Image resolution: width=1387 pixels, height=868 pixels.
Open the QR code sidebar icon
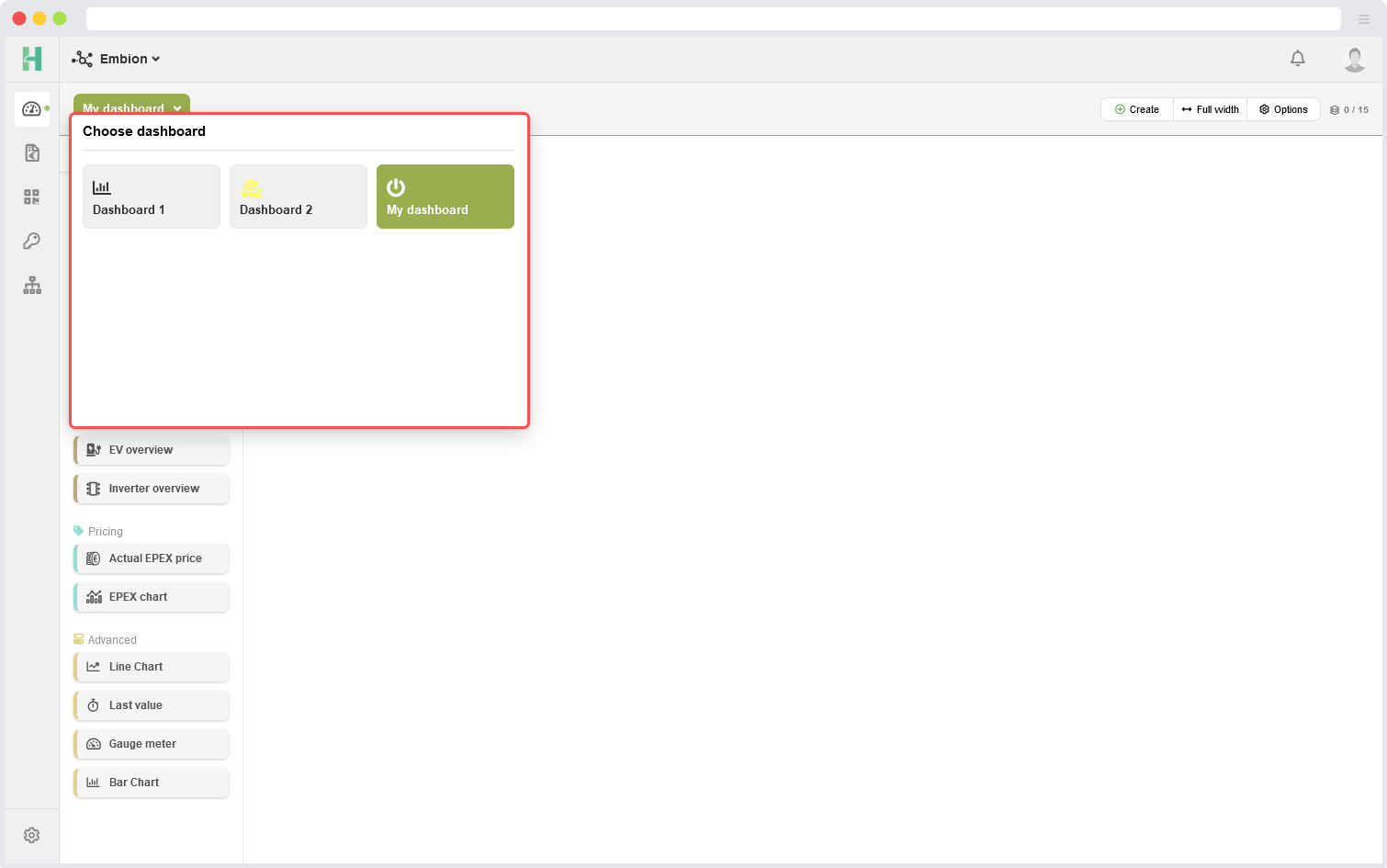pyautogui.click(x=32, y=197)
